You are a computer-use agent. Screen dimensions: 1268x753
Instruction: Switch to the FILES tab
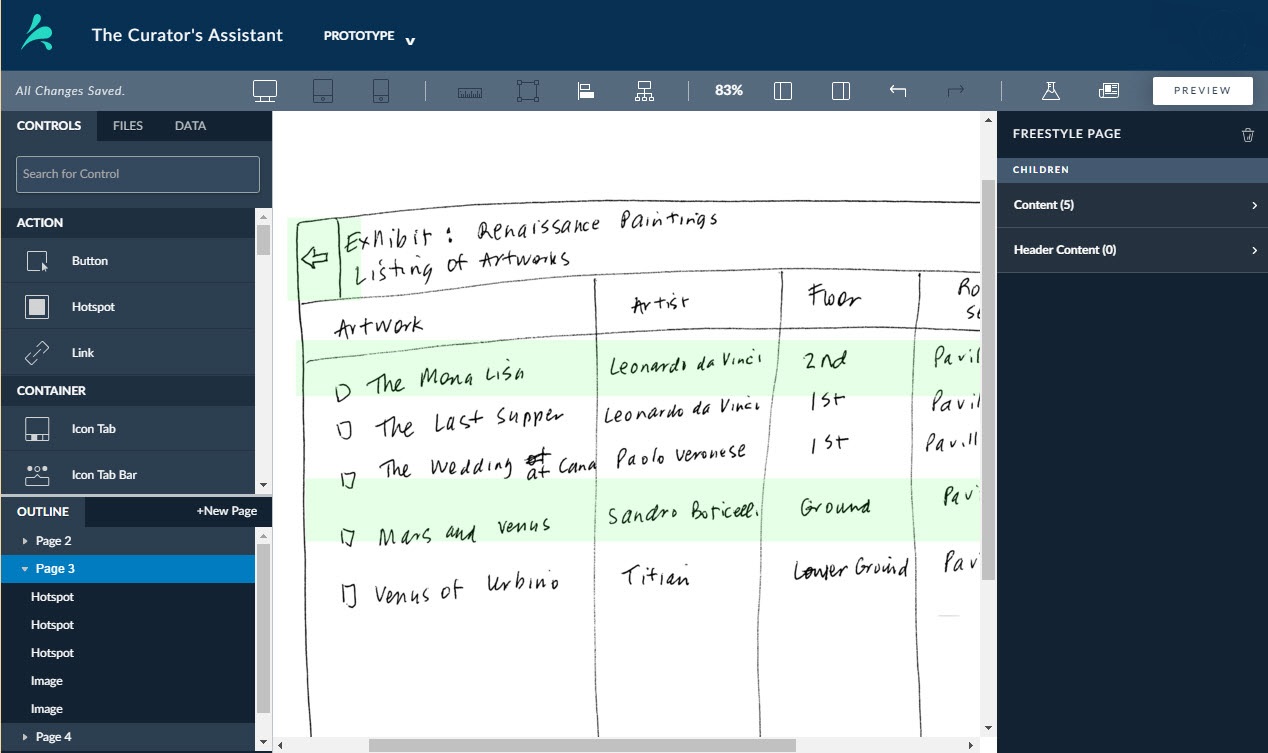point(128,126)
